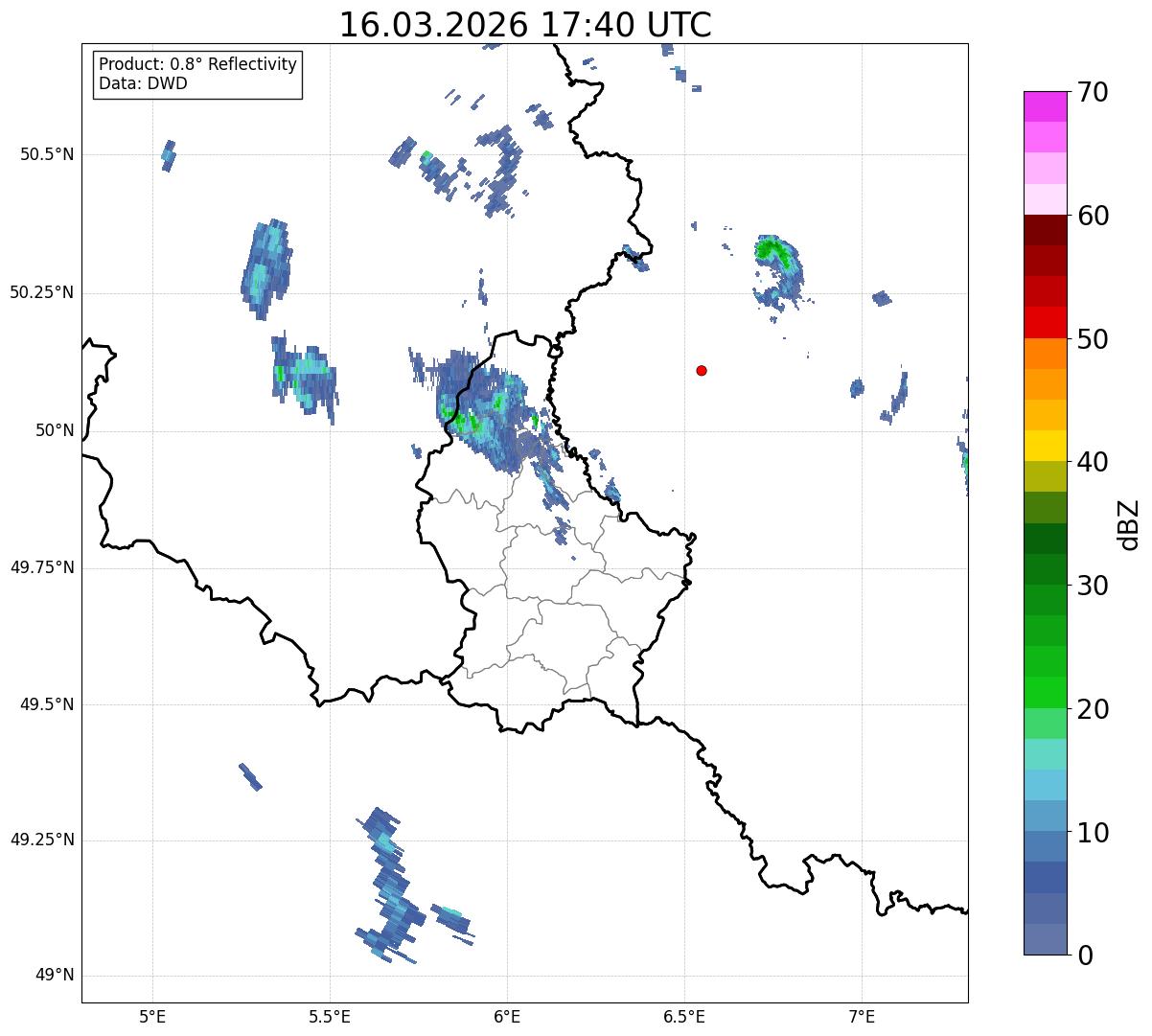Viewport: 1152px width, 1036px height.
Task: Click the 49.5°N latitude label
Action: click(47, 704)
